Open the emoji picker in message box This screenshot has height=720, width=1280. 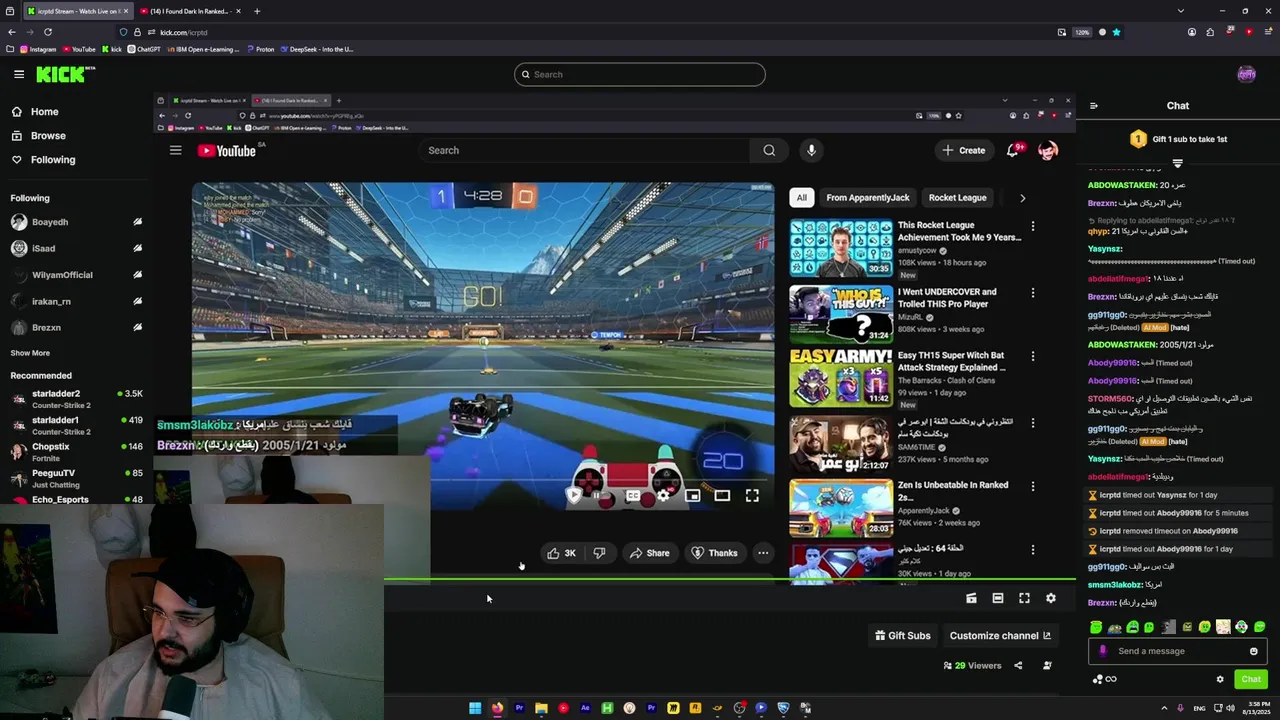point(1253,651)
